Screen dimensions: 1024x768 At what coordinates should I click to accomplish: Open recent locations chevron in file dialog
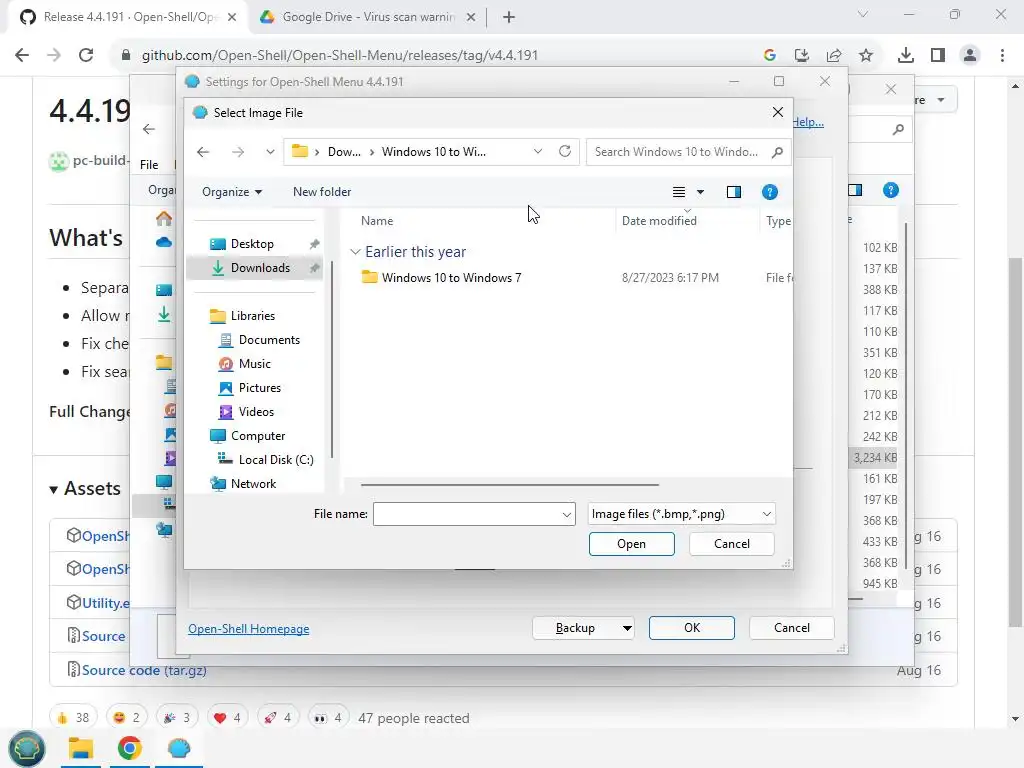pyautogui.click(x=270, y=152)
